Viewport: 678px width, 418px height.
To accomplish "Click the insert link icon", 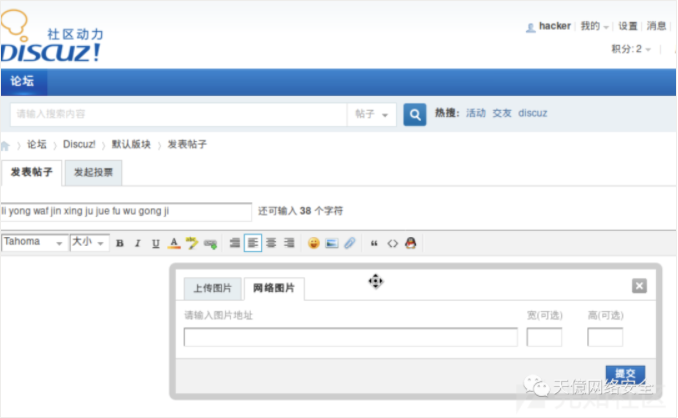I will [x=210, y=243].
